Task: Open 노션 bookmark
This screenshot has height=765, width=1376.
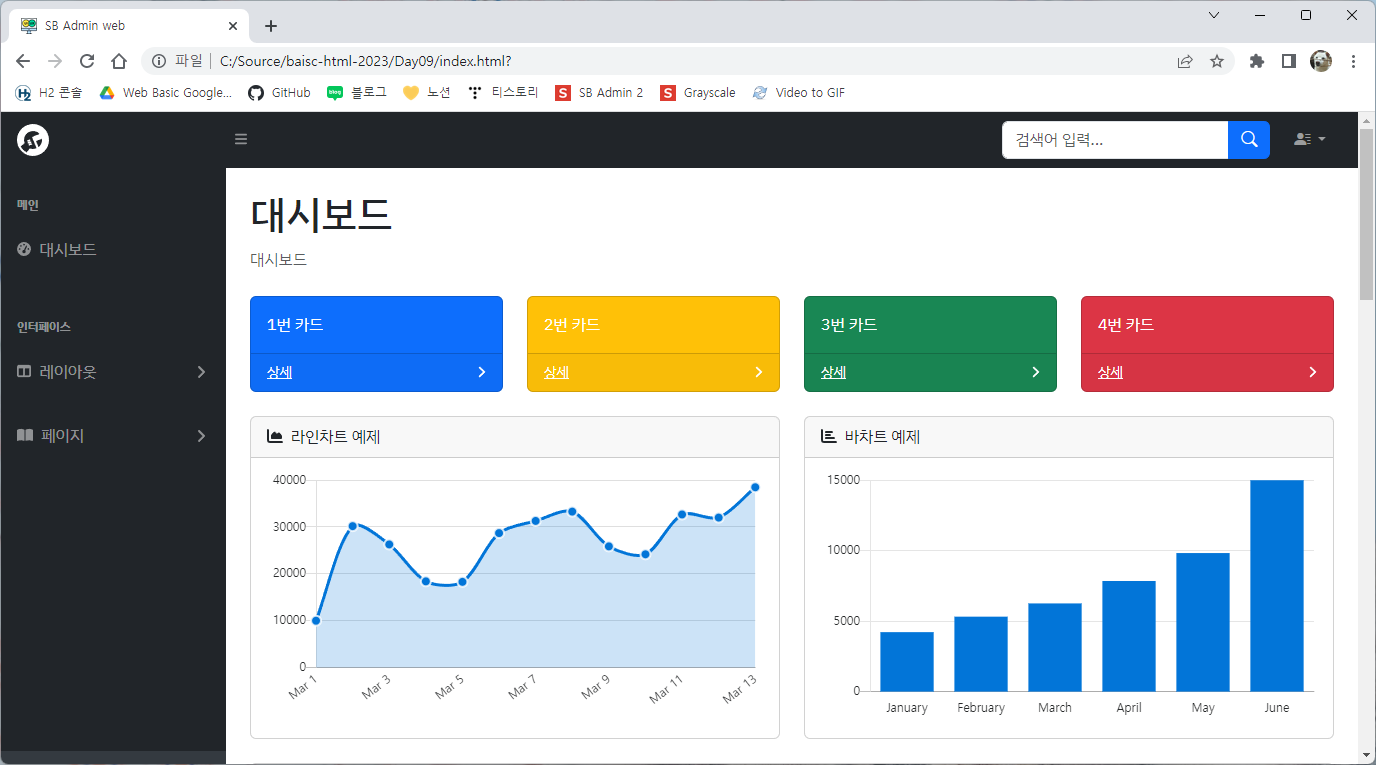Action: click(x=427, y=92)
